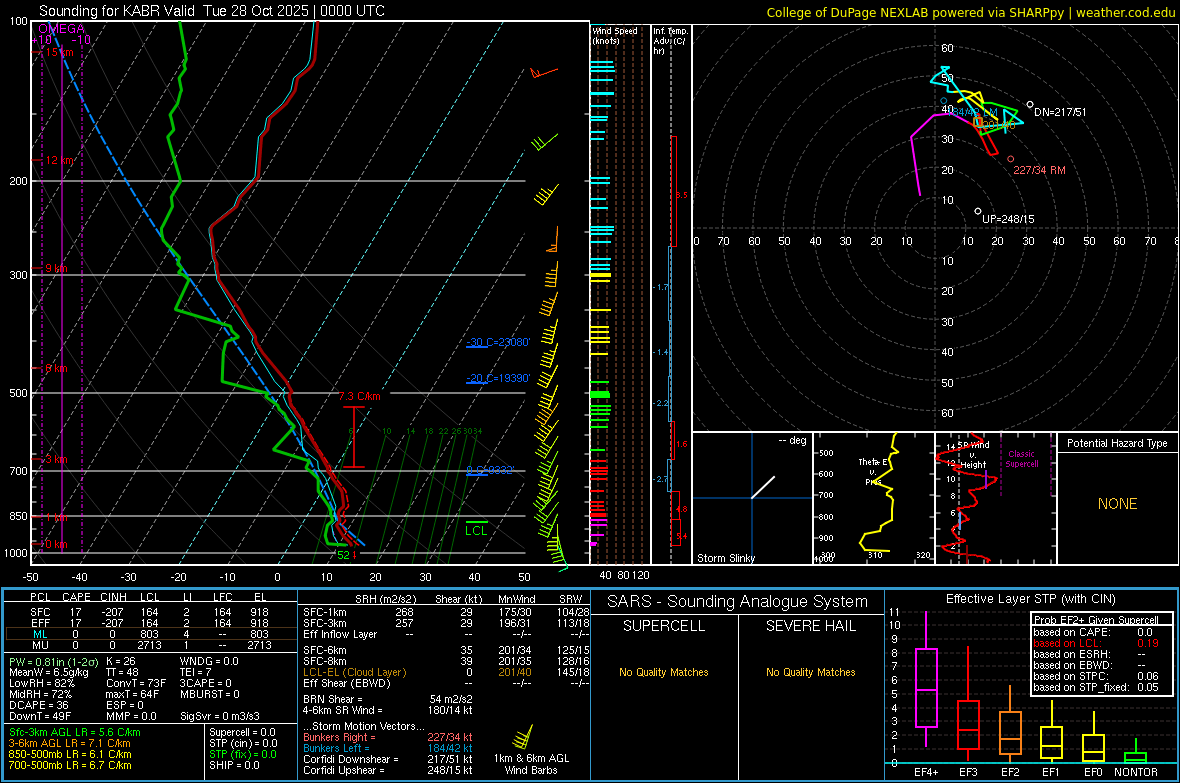Click the green 'PW = 0.81in' value
Screen dimensions: 1180x783
[52, 662]
